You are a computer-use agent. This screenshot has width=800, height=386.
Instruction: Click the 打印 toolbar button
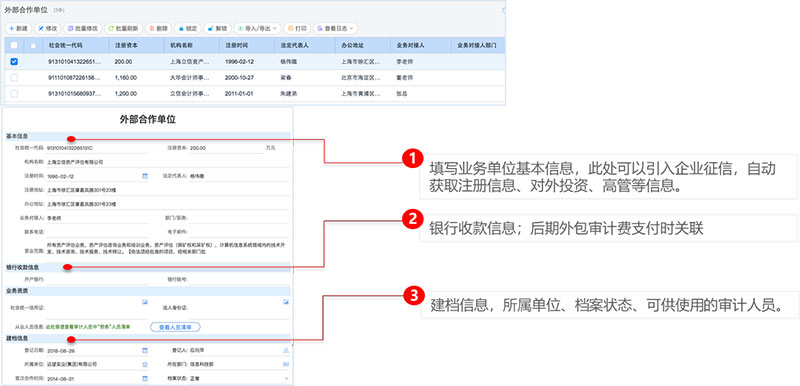[296, 29]
